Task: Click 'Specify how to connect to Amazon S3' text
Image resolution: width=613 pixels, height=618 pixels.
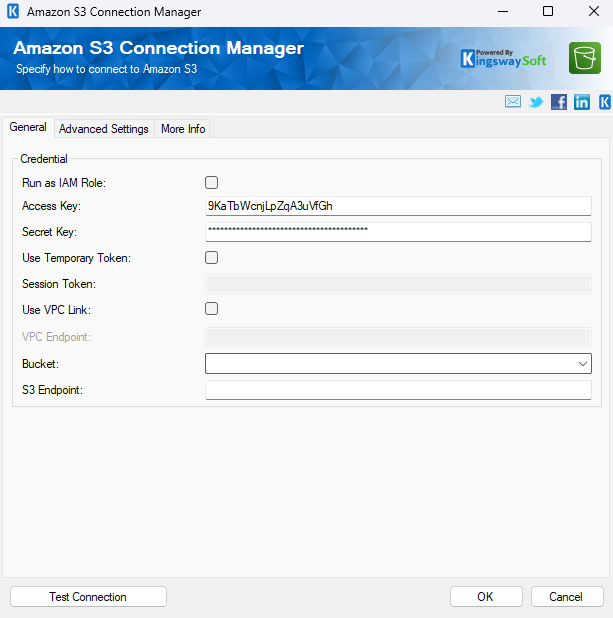Action: coord(106,69)
